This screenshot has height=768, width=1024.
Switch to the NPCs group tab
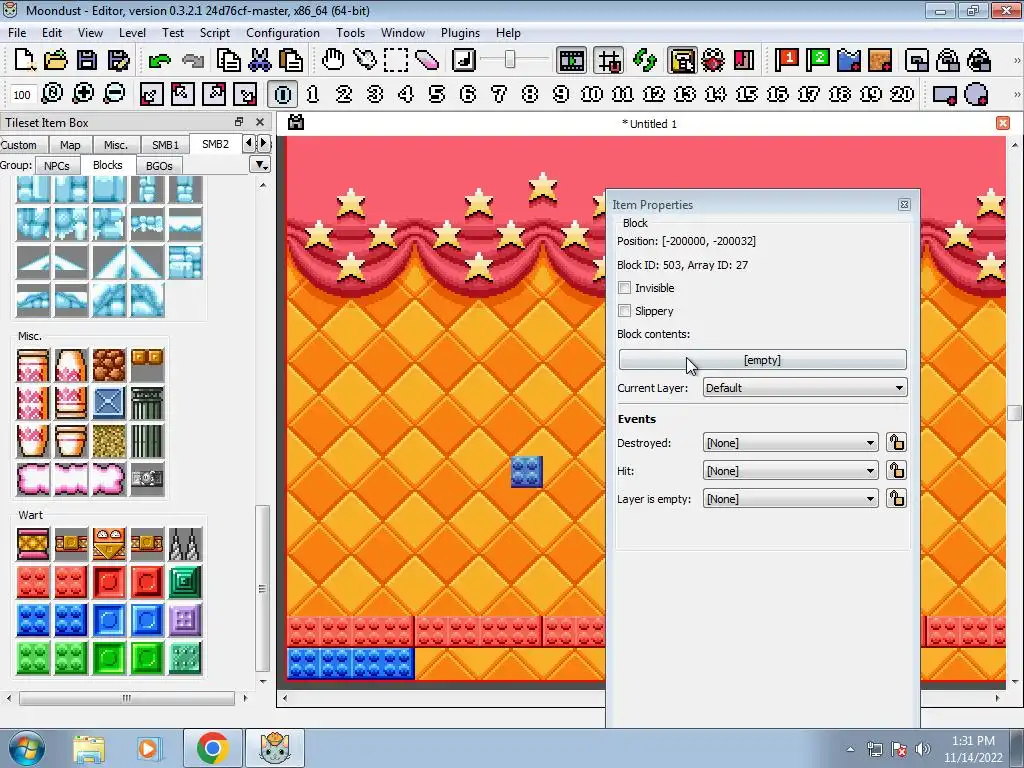pos(57,166)
